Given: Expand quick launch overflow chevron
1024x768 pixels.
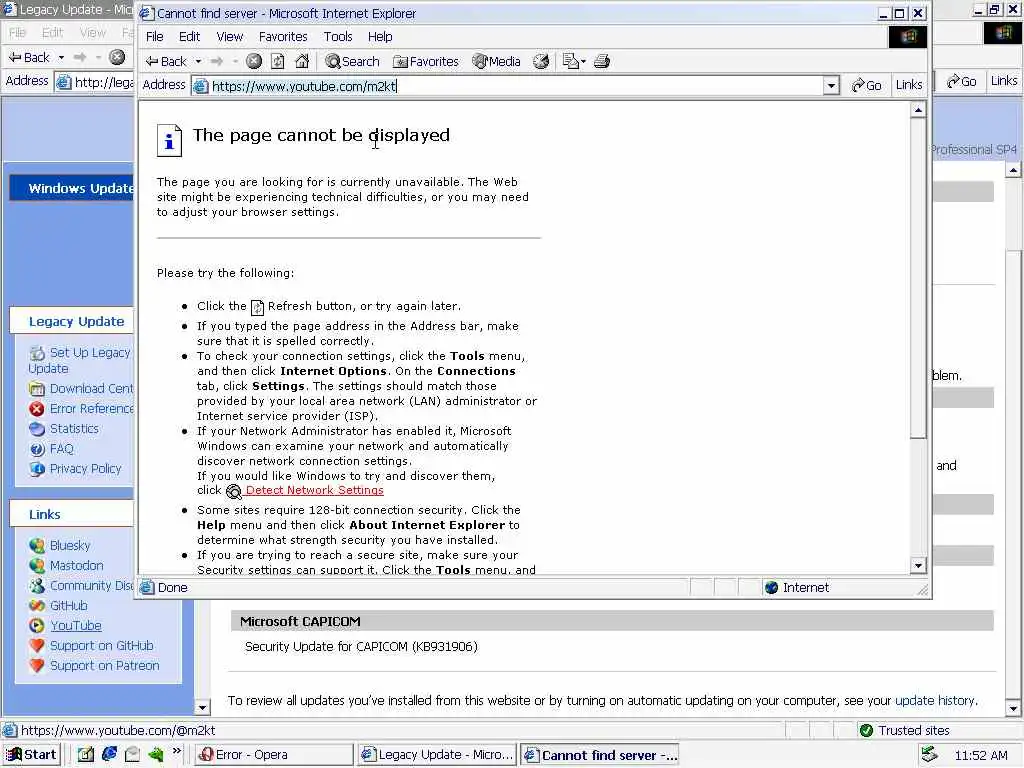Looking at the screenshot, I should (x=176, y=752).
